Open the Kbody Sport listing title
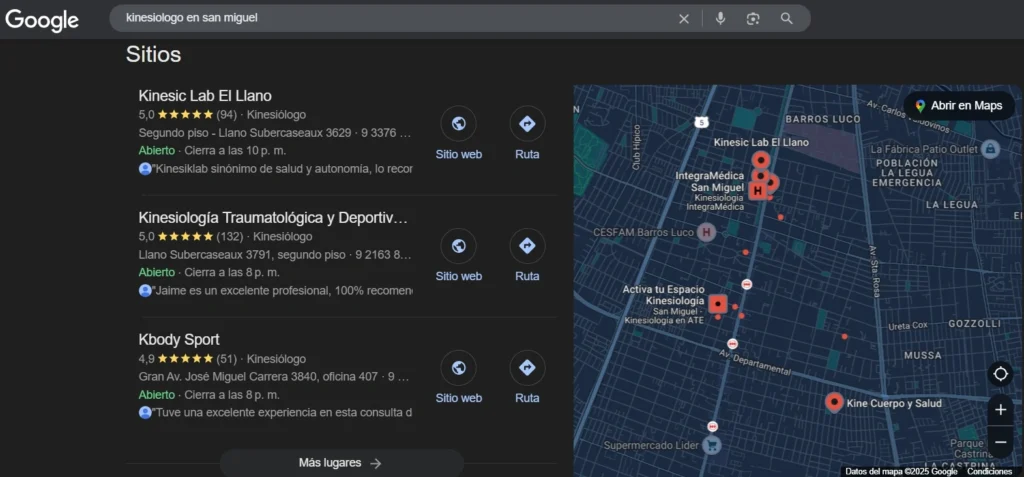Image resolution: width=1024 pixels, height=477 pixels. pos(179,340)
